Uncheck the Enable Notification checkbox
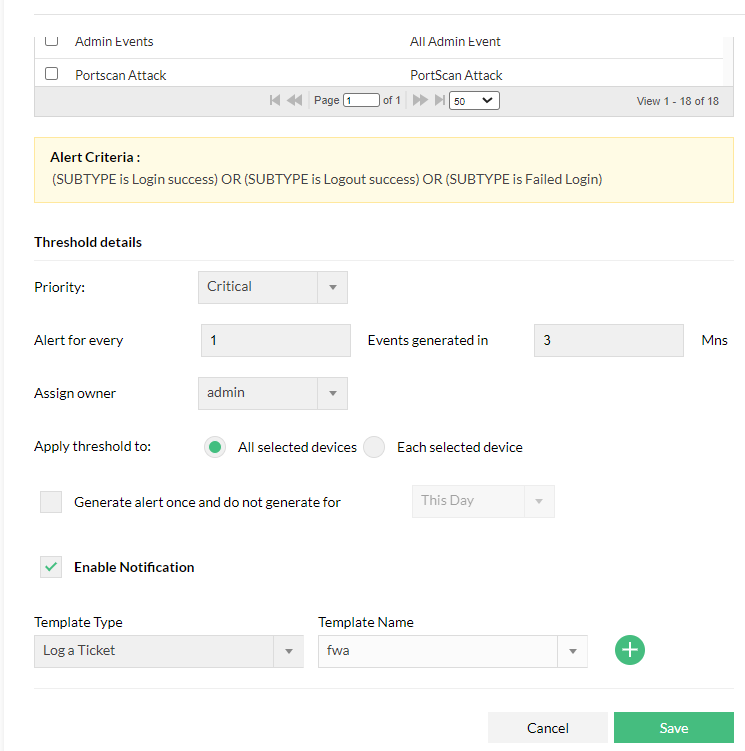745x751 pixels. click(x=51, y=567)
